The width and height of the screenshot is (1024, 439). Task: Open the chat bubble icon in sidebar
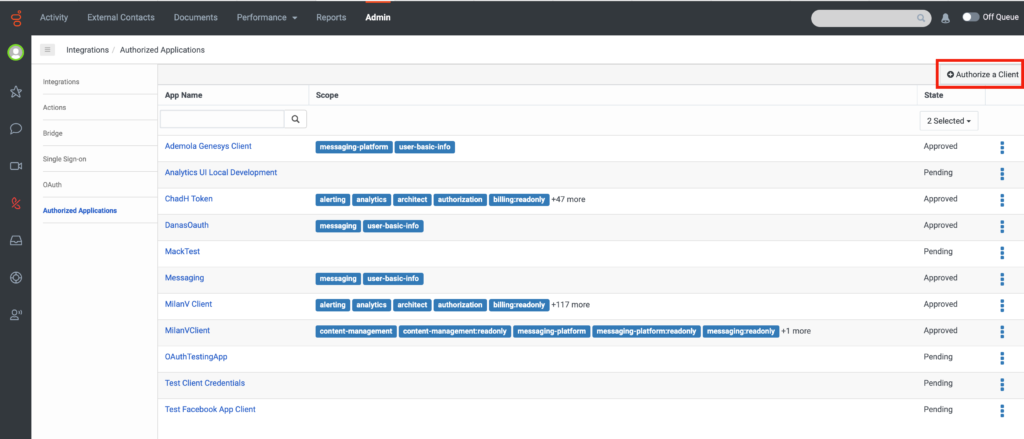point(16,129)
